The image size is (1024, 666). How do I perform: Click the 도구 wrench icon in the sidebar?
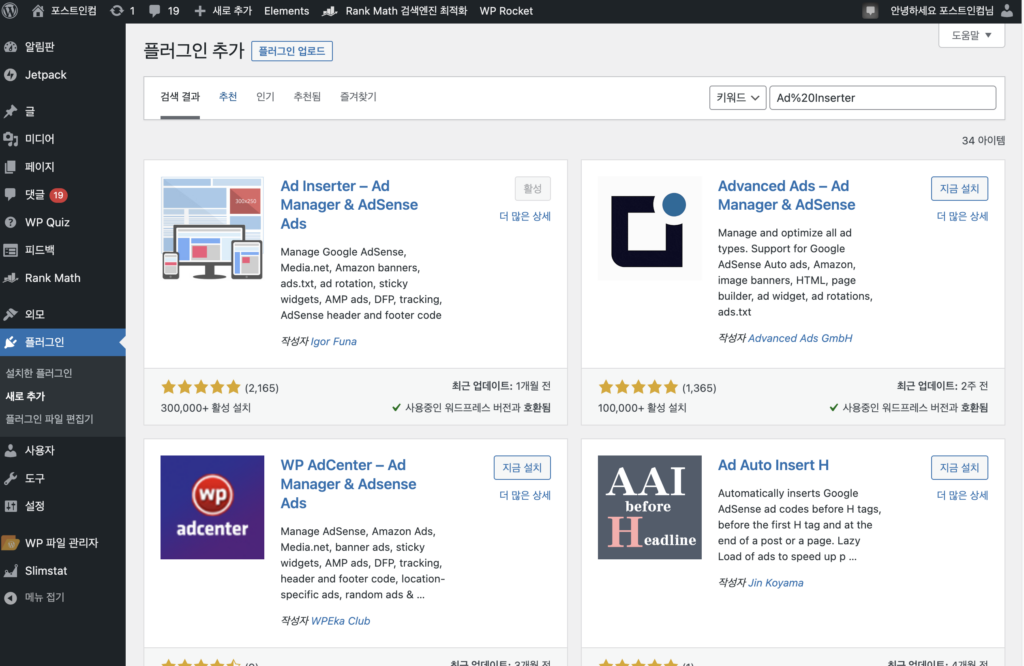tap(10, 479)
